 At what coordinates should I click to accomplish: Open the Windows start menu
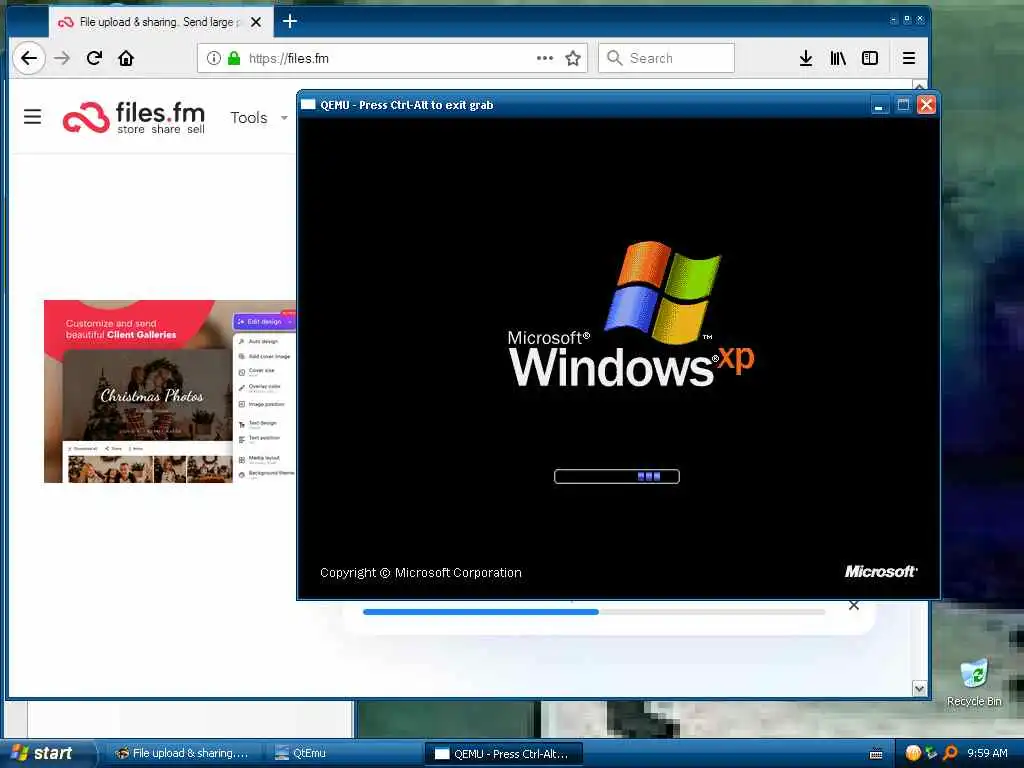47,753
